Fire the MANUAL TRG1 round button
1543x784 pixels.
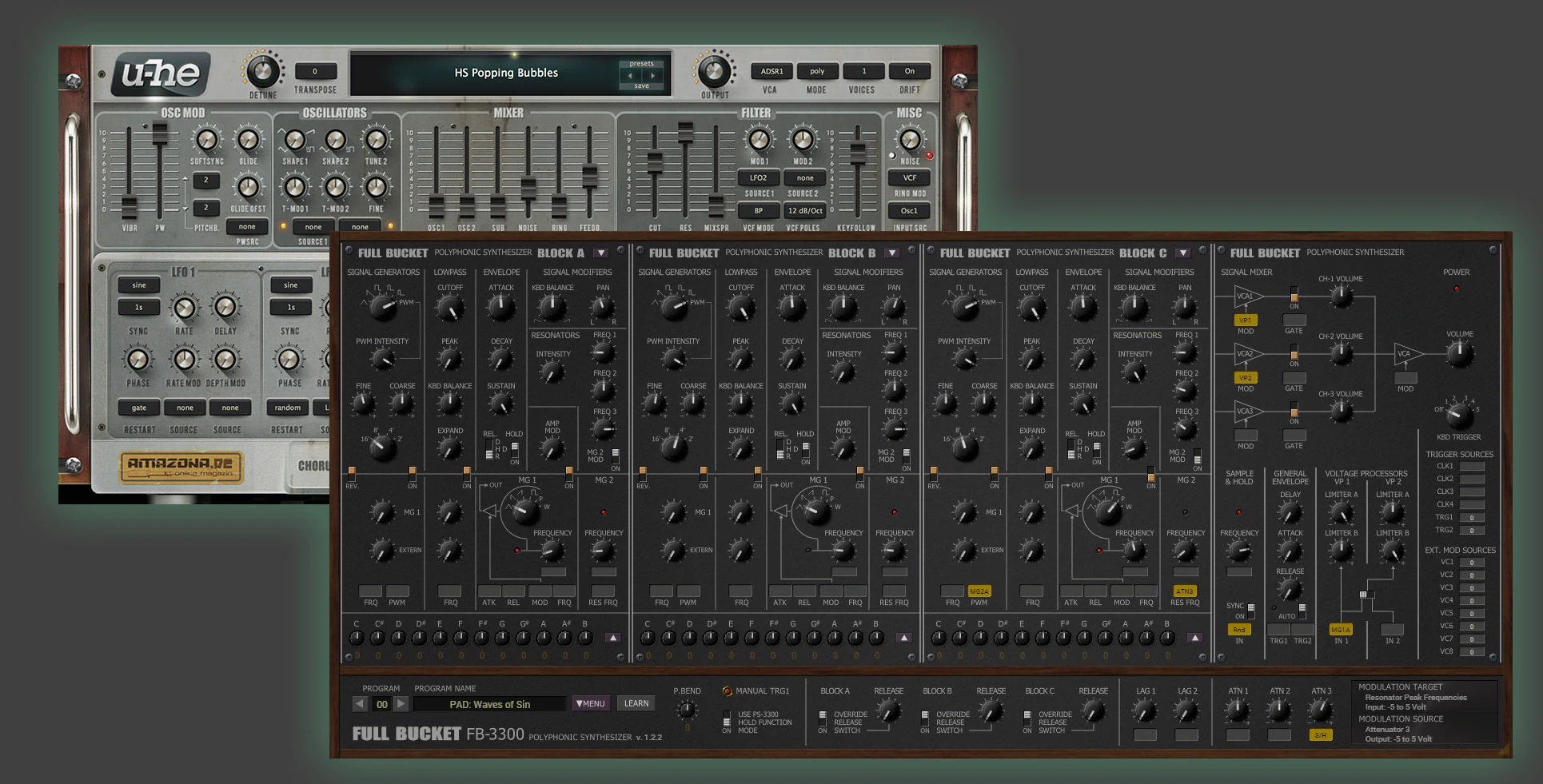[x=727, y=691]
